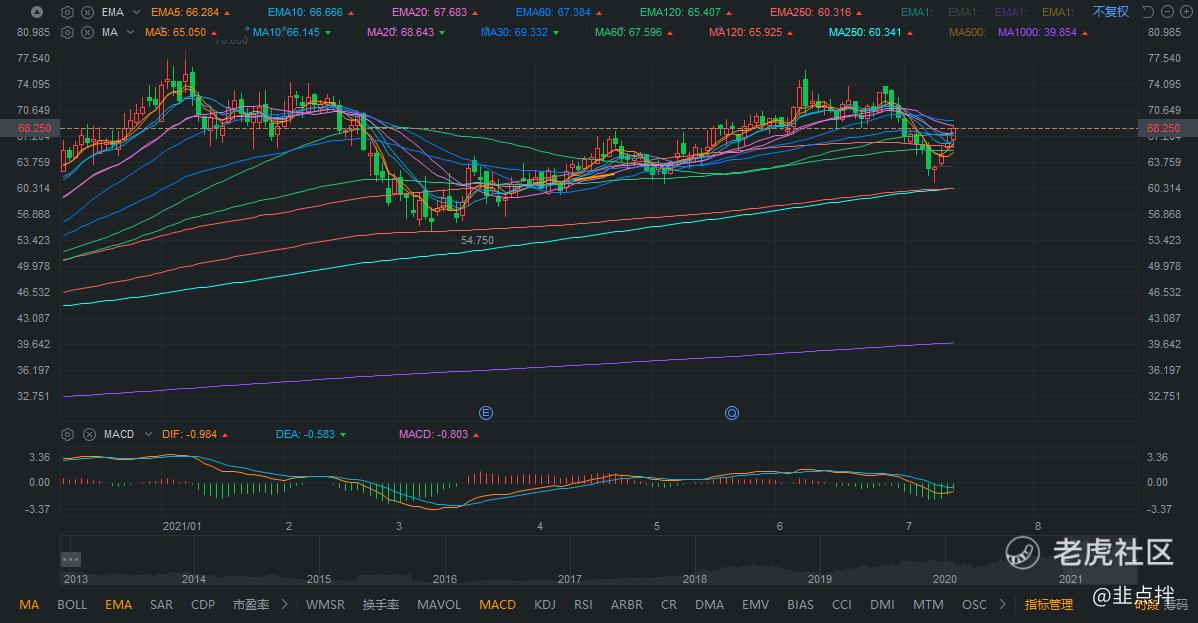Viewport: 1198px width, 623px height.
Task: Select the 换手率 indicator tab
Action: point(380,605)
